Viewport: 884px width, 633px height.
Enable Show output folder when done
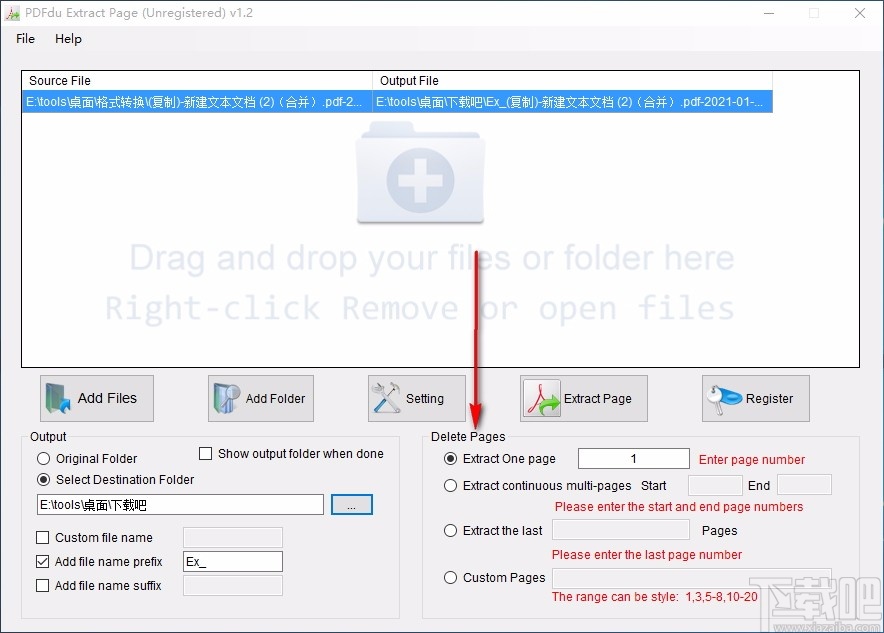click(206, 453)
